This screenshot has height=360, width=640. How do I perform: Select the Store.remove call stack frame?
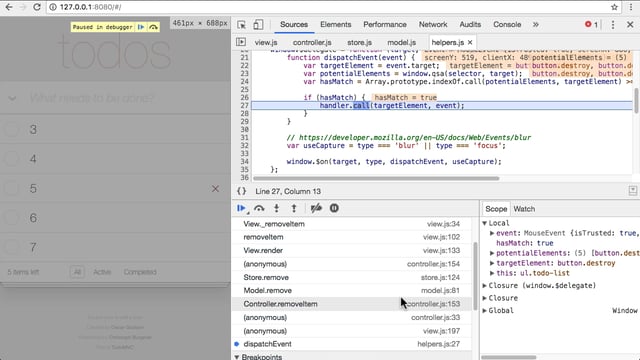pos(352,278)
